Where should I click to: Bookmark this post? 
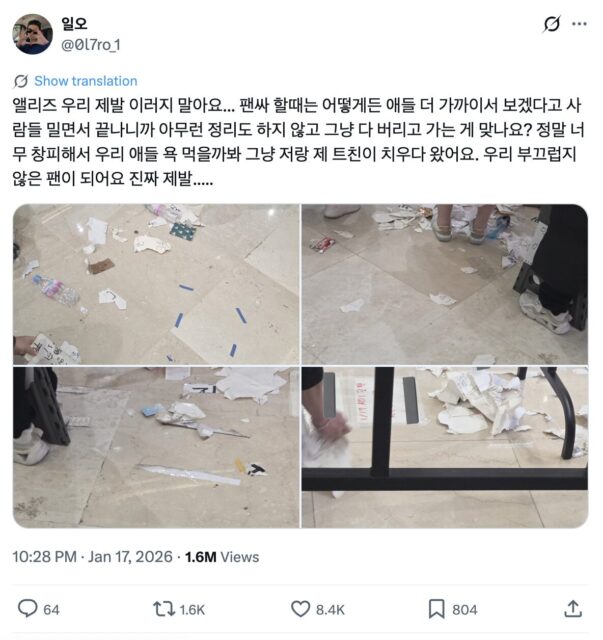pyautogui.click(x=436, y=609)
